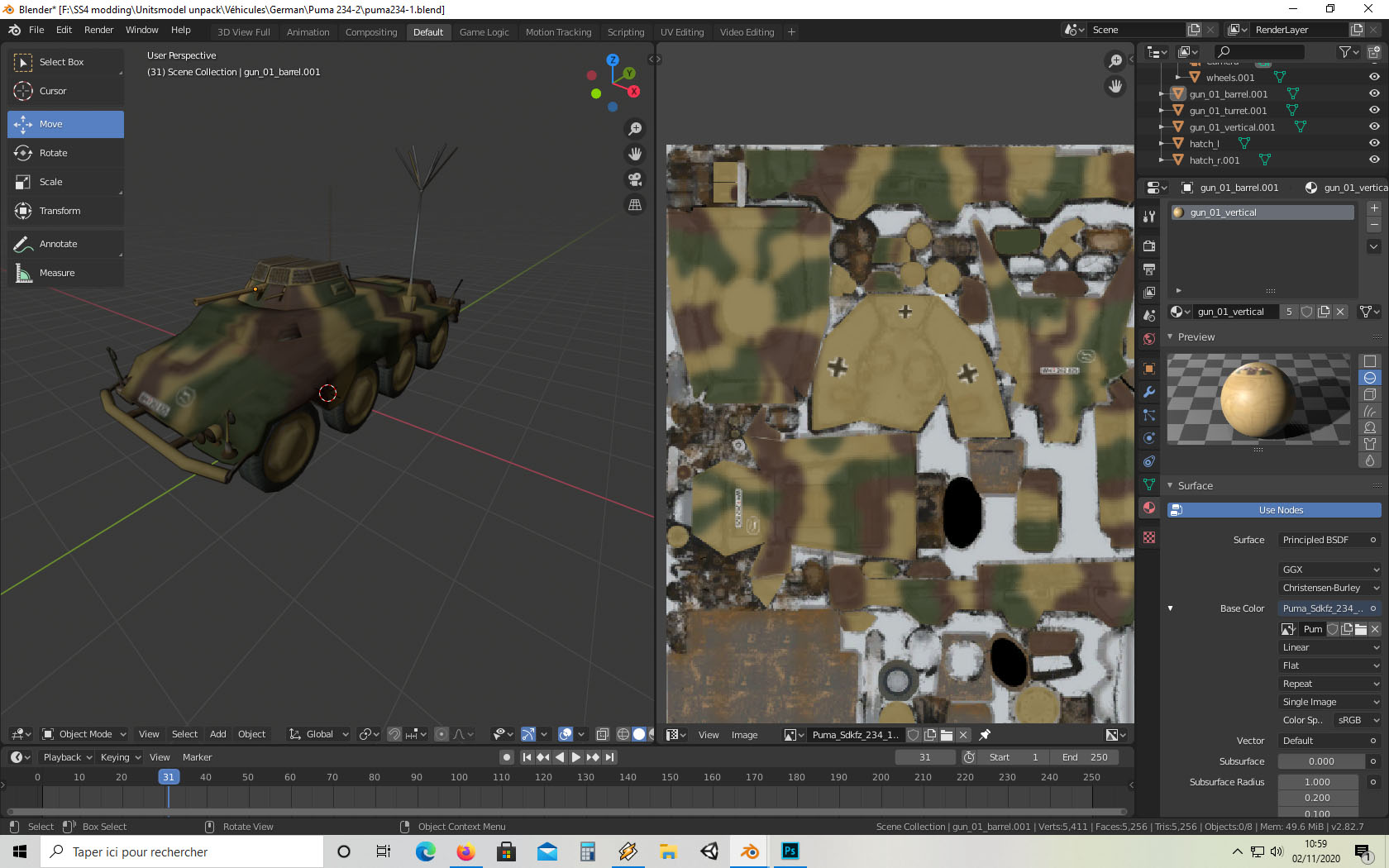Open Repeat extension dropdown
1389x868 pixels.
pyautogui.click(x=1329, y=684)
